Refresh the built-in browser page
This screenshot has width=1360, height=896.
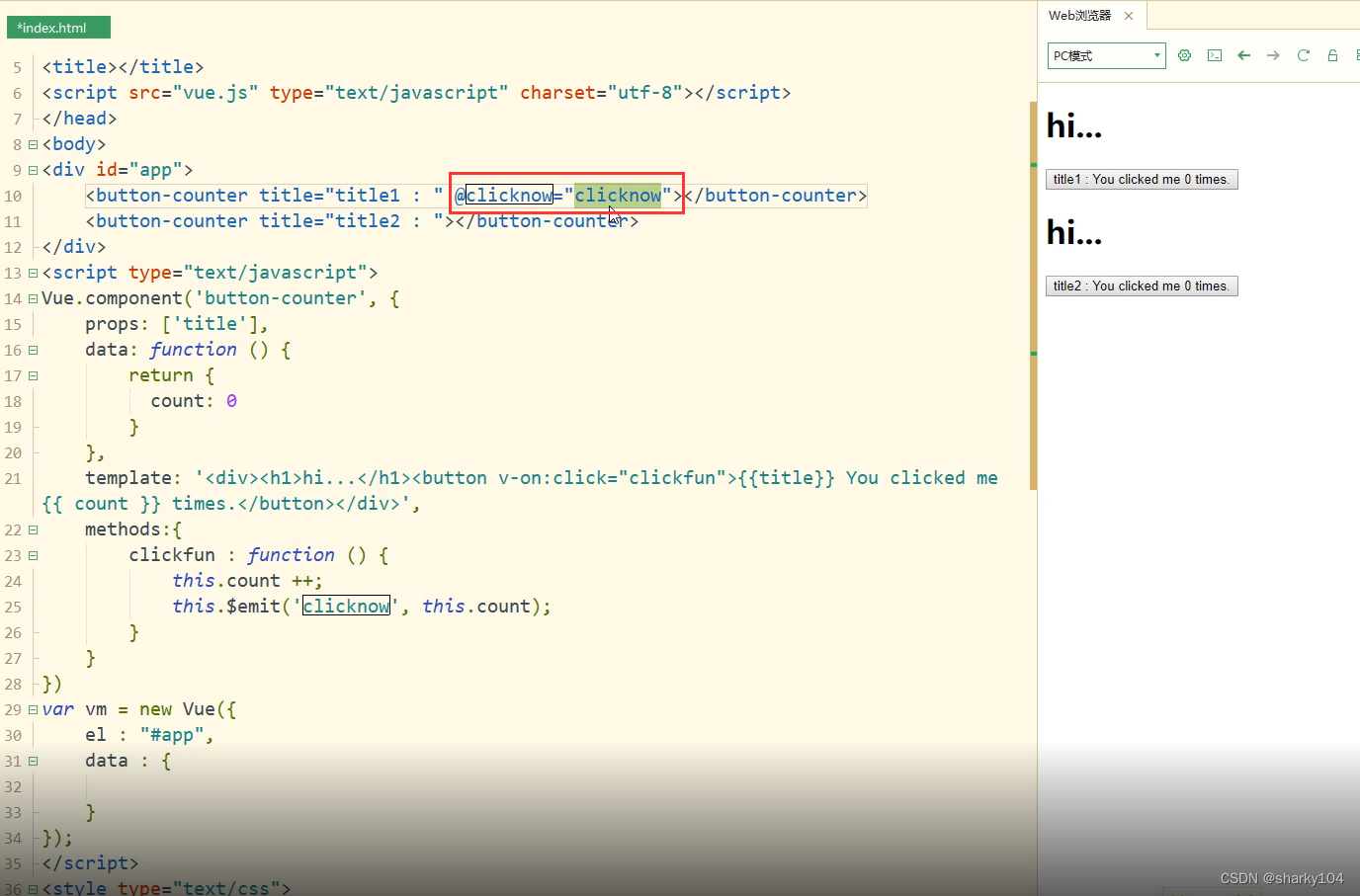(1303, 55)
